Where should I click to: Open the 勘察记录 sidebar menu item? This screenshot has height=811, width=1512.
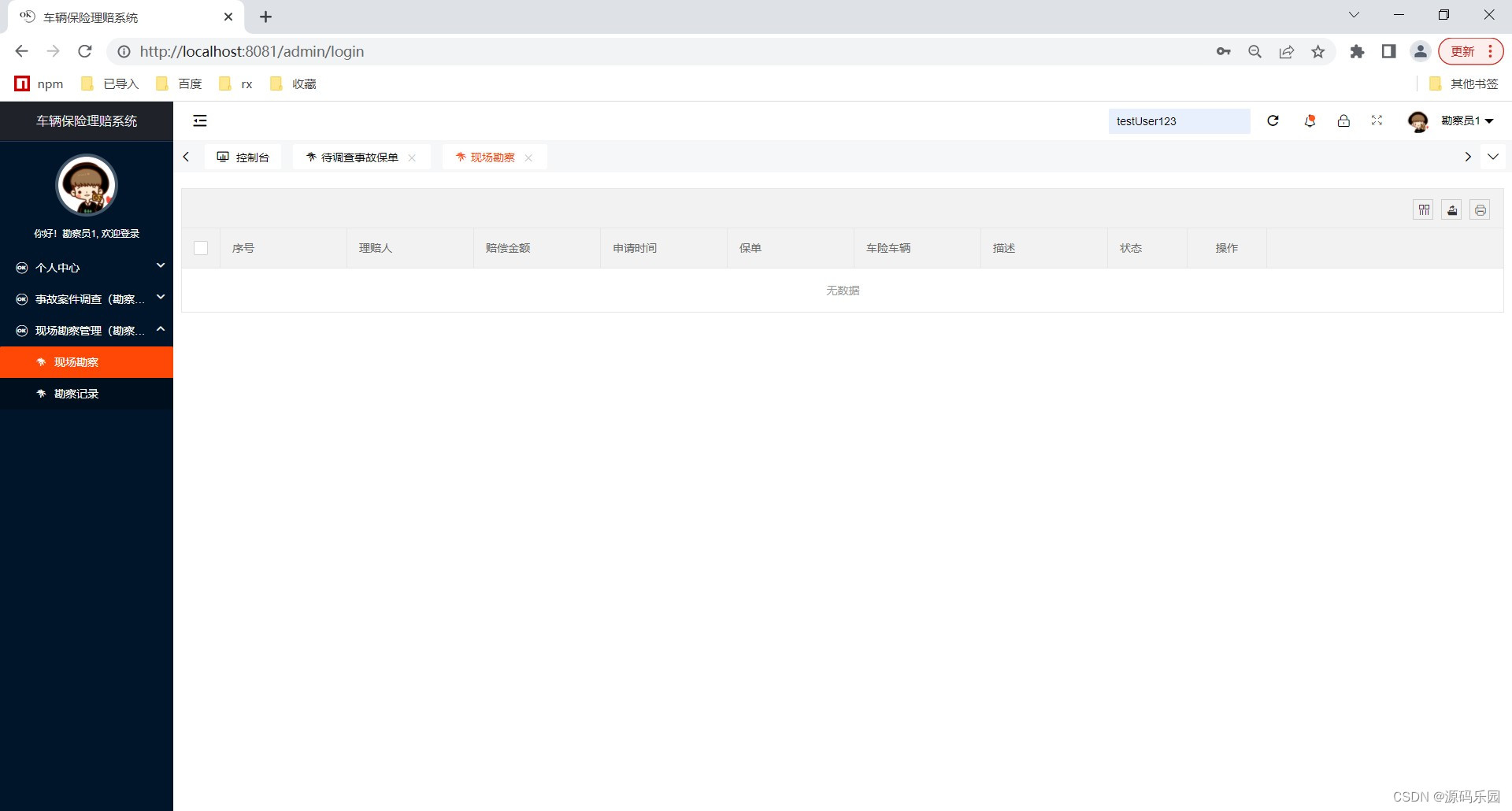coord(76,394)
